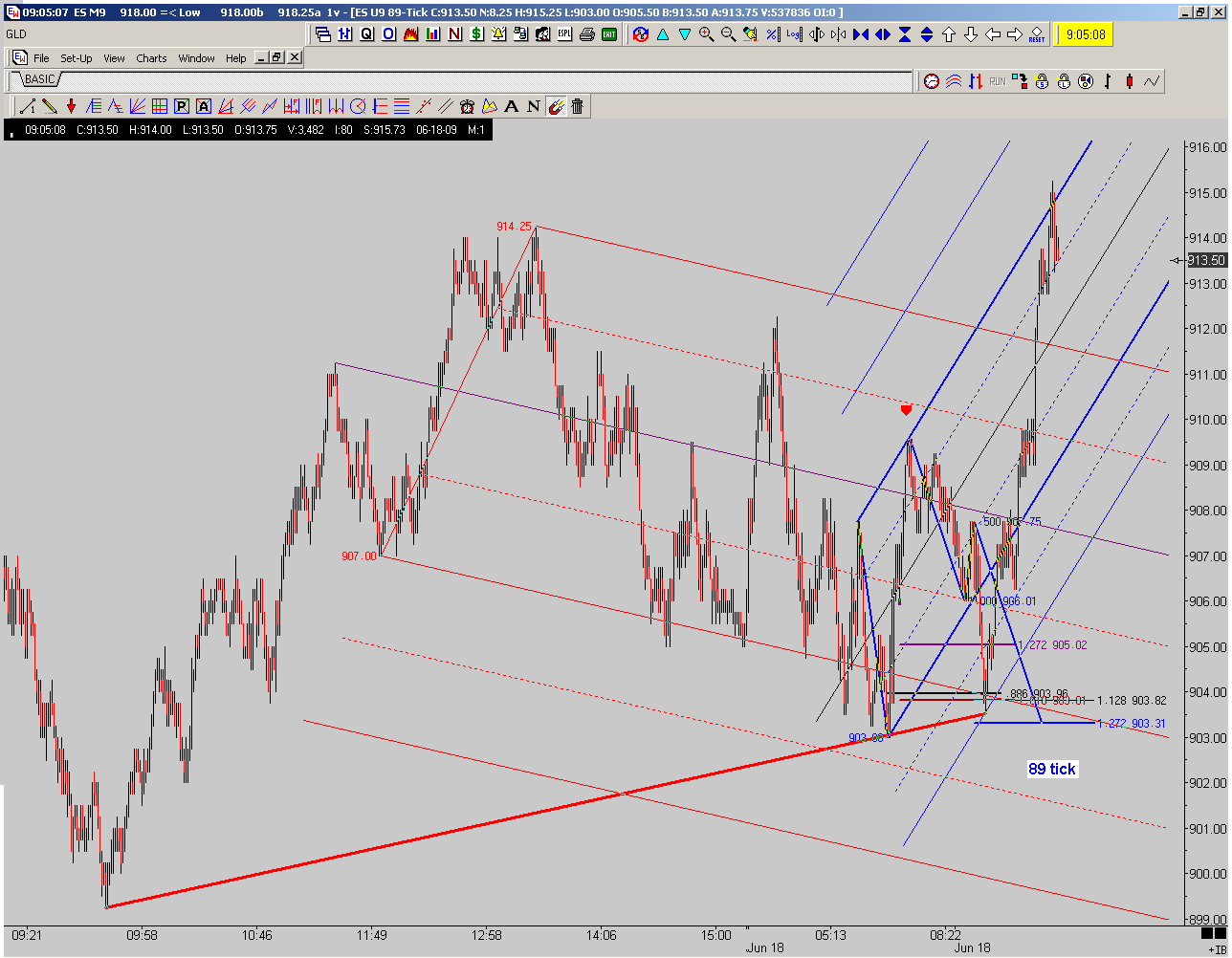Click the GLD symbol label
1232x958 pixels.
(x=17, y=33)
